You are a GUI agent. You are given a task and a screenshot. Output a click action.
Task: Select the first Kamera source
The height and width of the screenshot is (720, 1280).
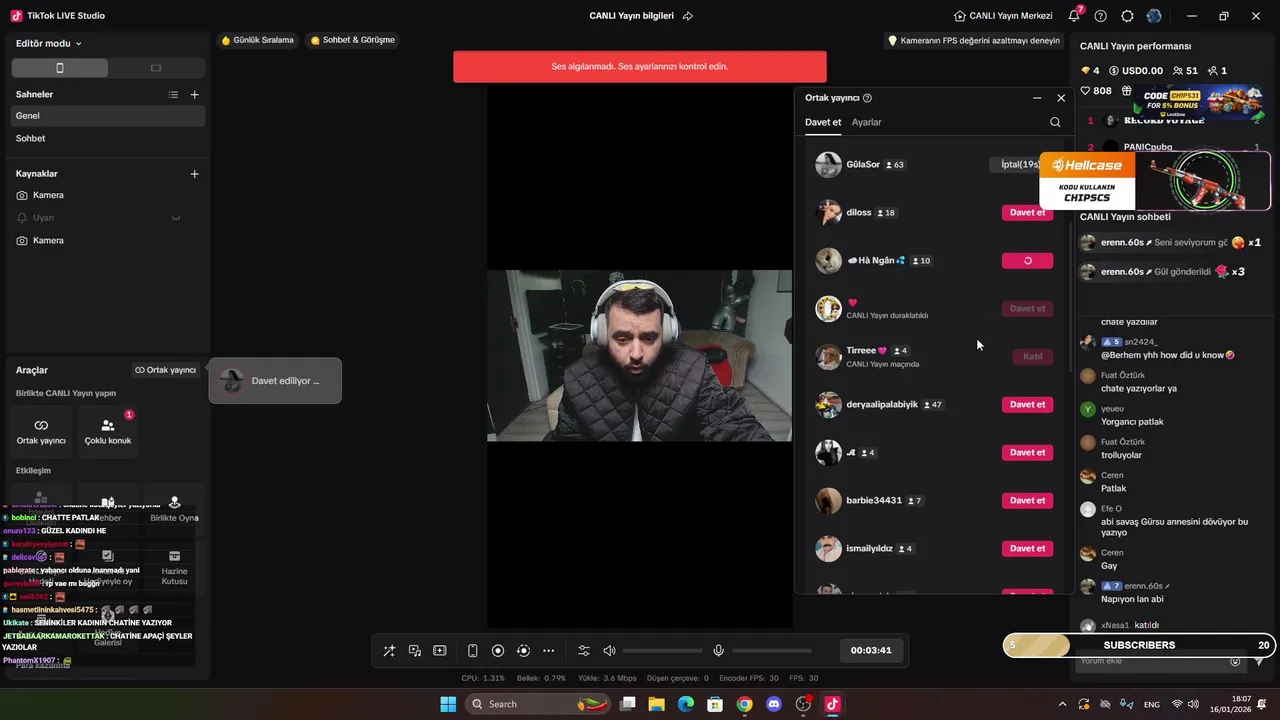(x=108, y=195)
